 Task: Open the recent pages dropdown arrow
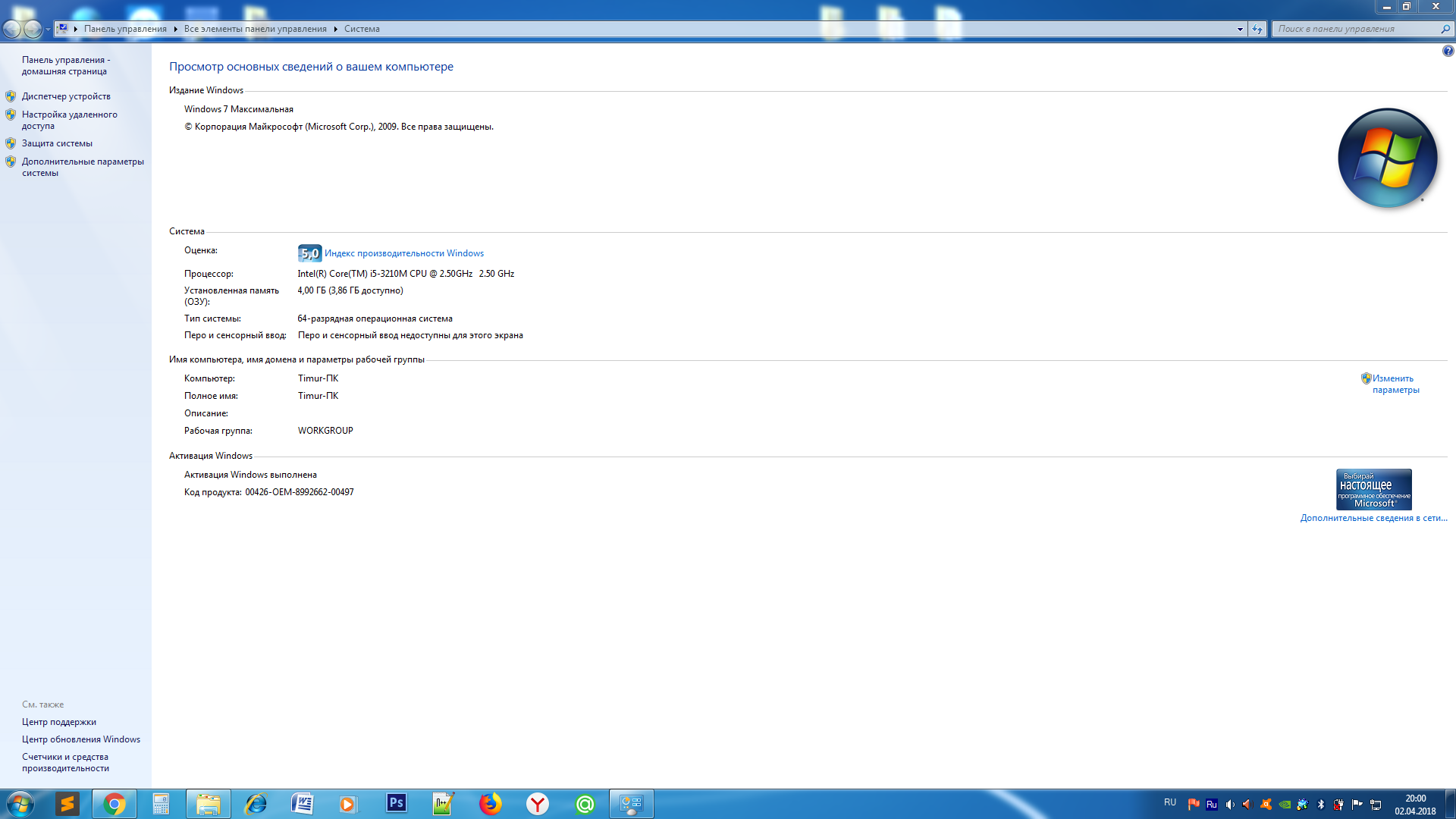point(48,29)
